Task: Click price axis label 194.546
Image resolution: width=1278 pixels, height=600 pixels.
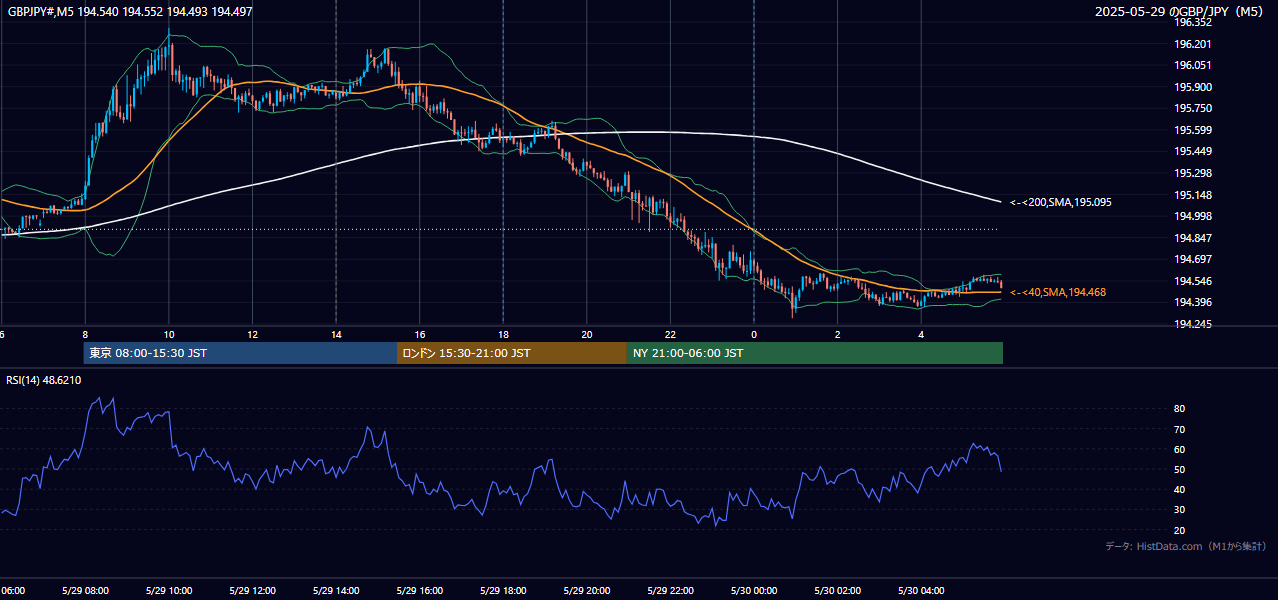Action: point(1193,281)
